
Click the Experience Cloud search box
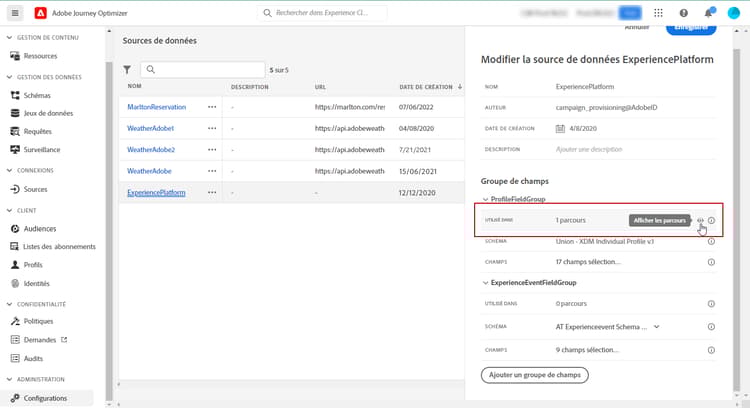tap(323, 13)
